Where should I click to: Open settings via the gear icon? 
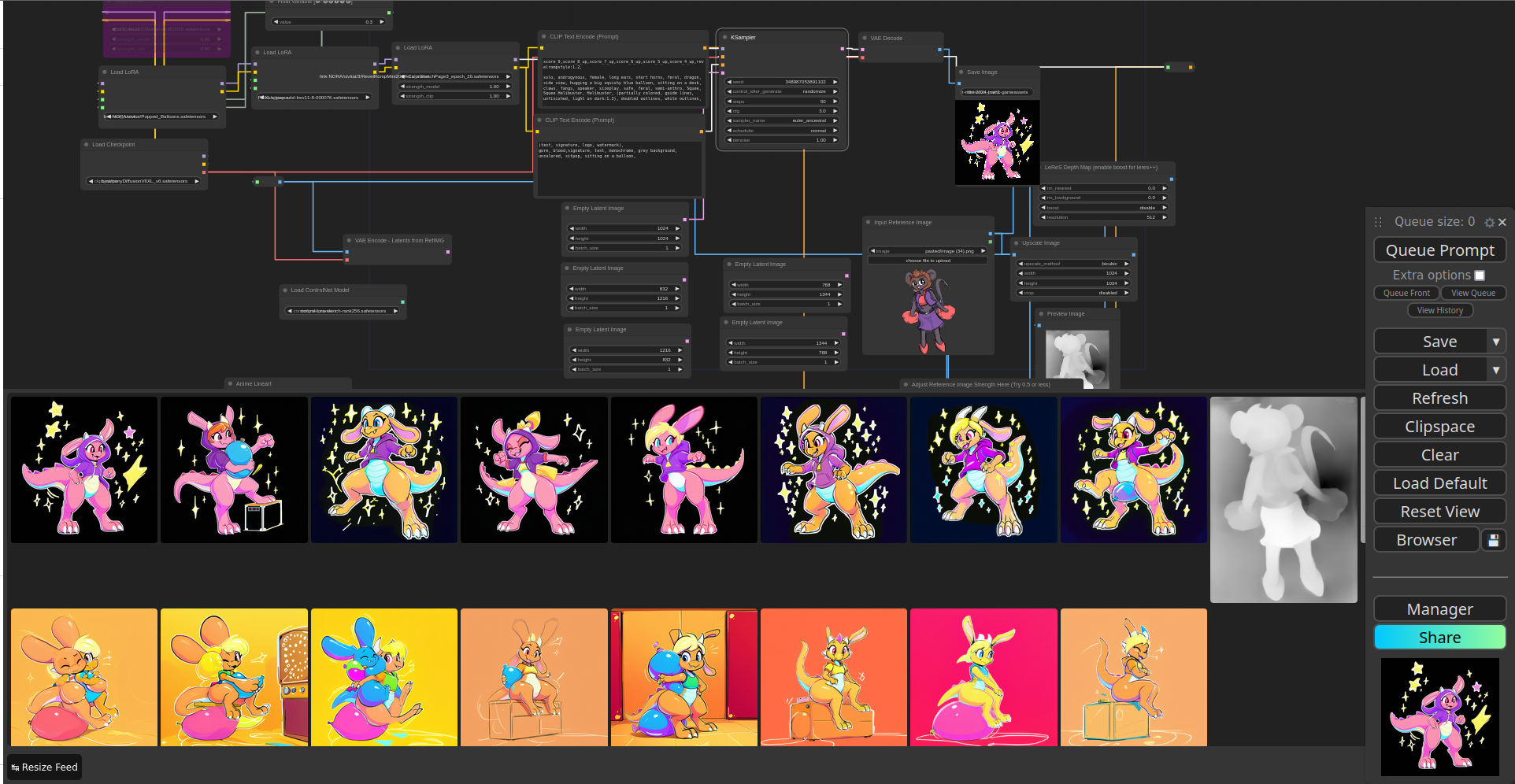[1489, 223]
